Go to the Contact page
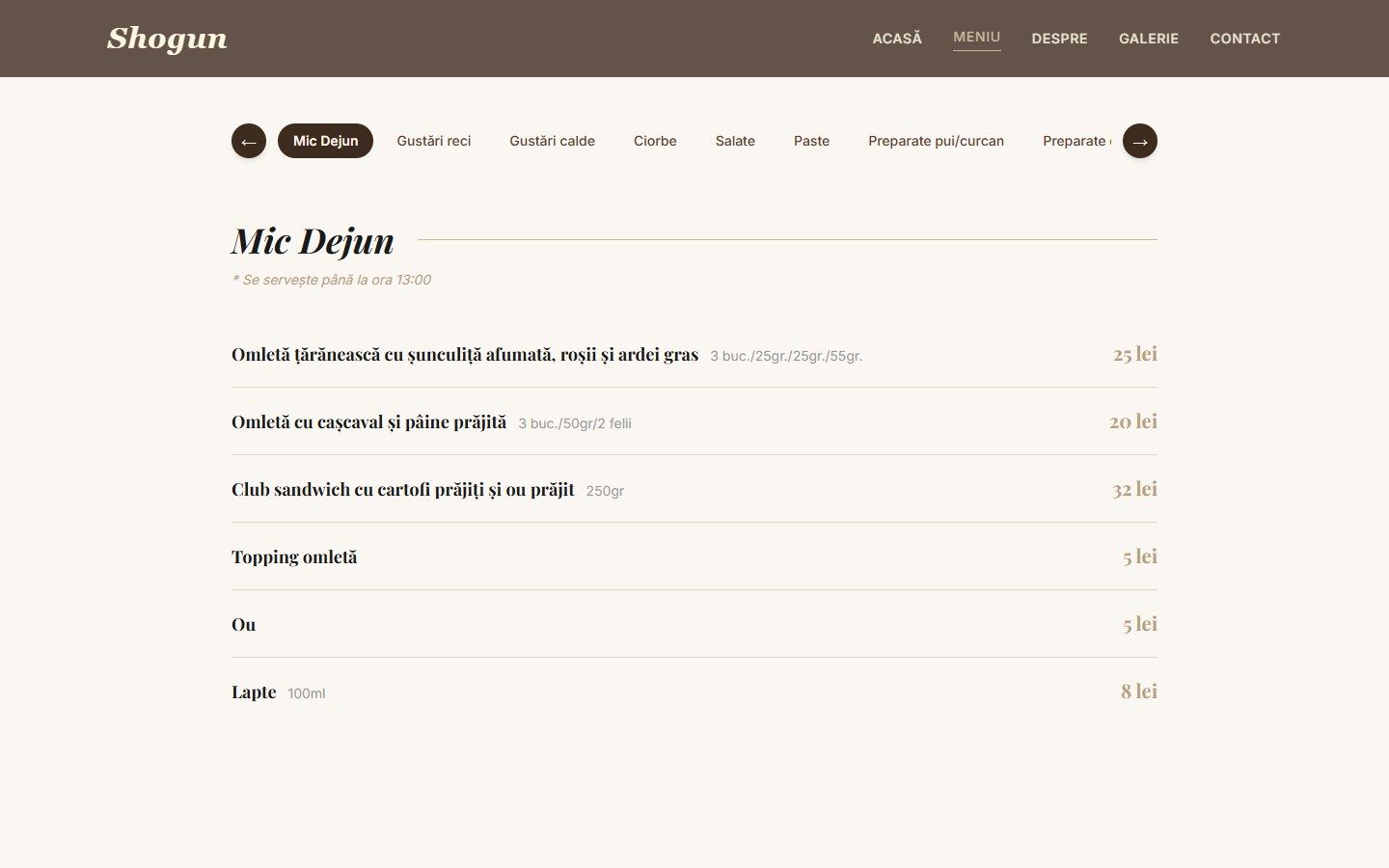 1245,39
